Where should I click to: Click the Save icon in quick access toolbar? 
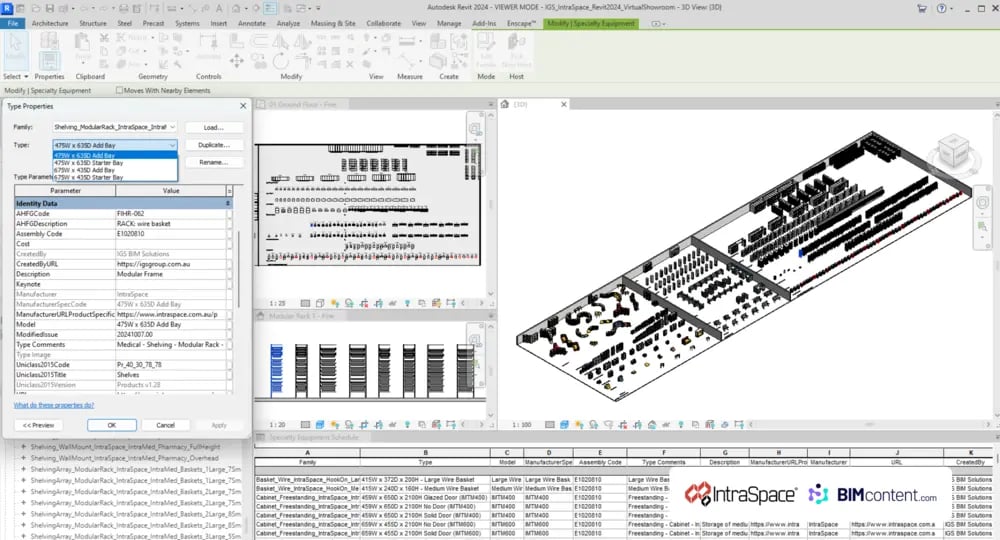coord(49,8)
